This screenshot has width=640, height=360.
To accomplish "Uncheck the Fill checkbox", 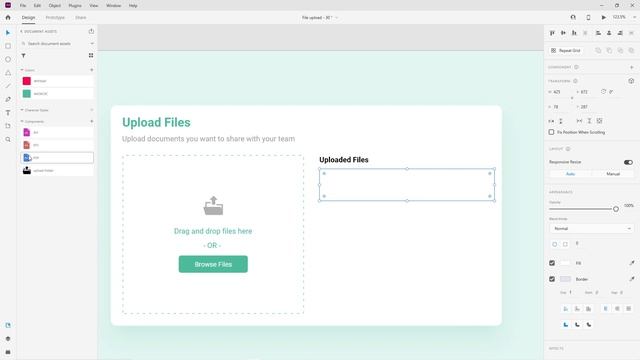I will pyautogui.click(x=552, y=263).
